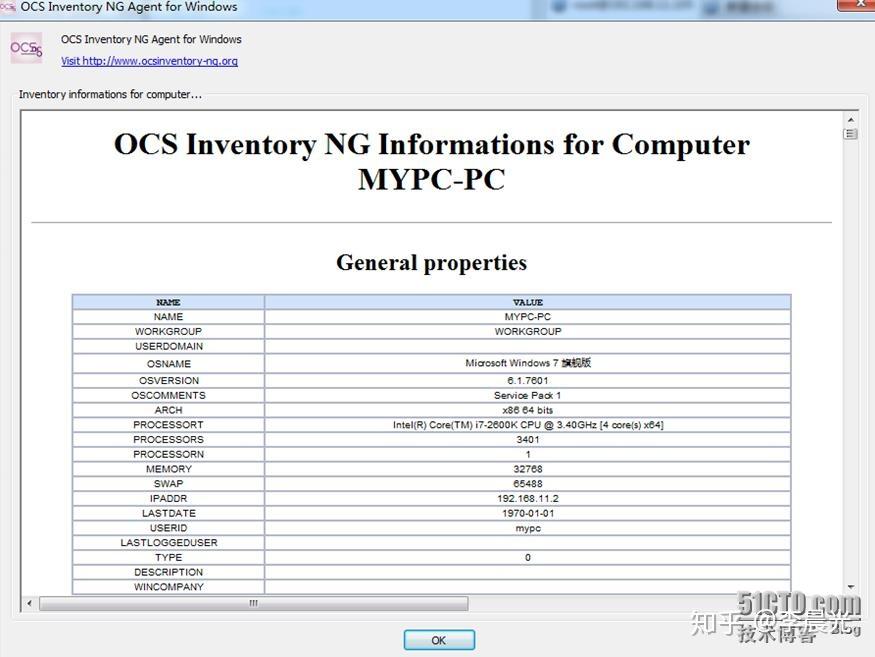Image resolution: width=875 pixels, height=657 pixels.
Task: Click the Service Pack 1 comments cell
Action: 527,395
